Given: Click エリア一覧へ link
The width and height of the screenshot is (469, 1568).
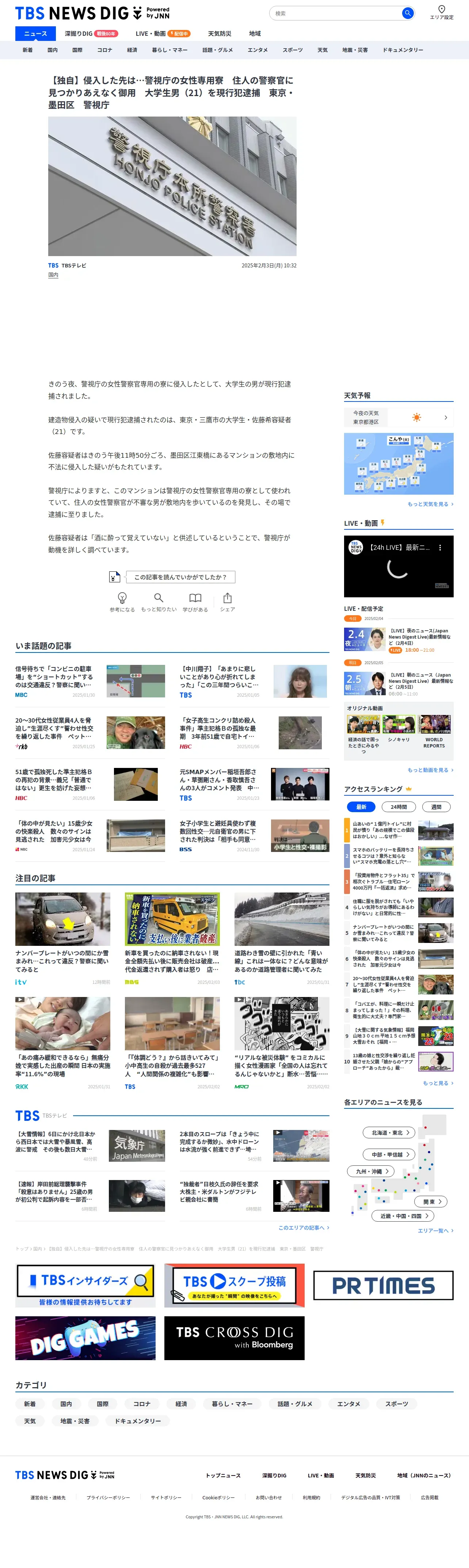Looking at the screenshot, I should [x=435, y=1231].
